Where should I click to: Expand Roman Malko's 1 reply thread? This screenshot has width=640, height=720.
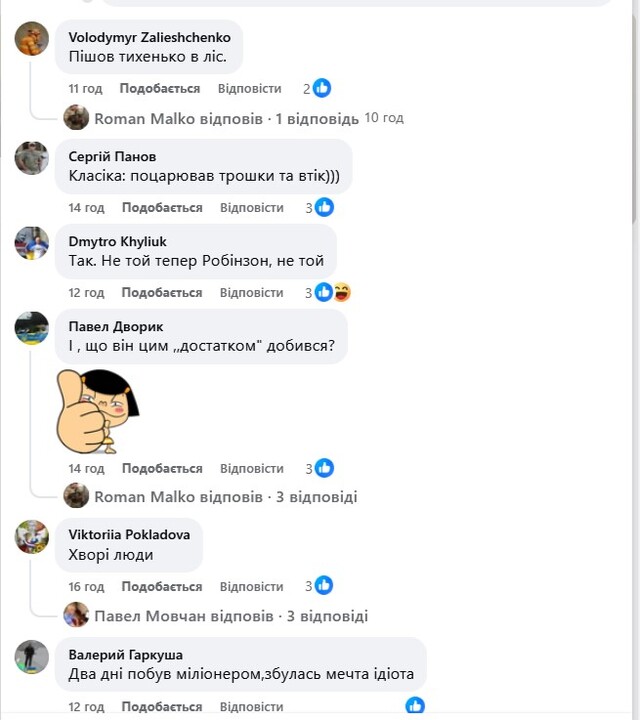click(226, 118)
